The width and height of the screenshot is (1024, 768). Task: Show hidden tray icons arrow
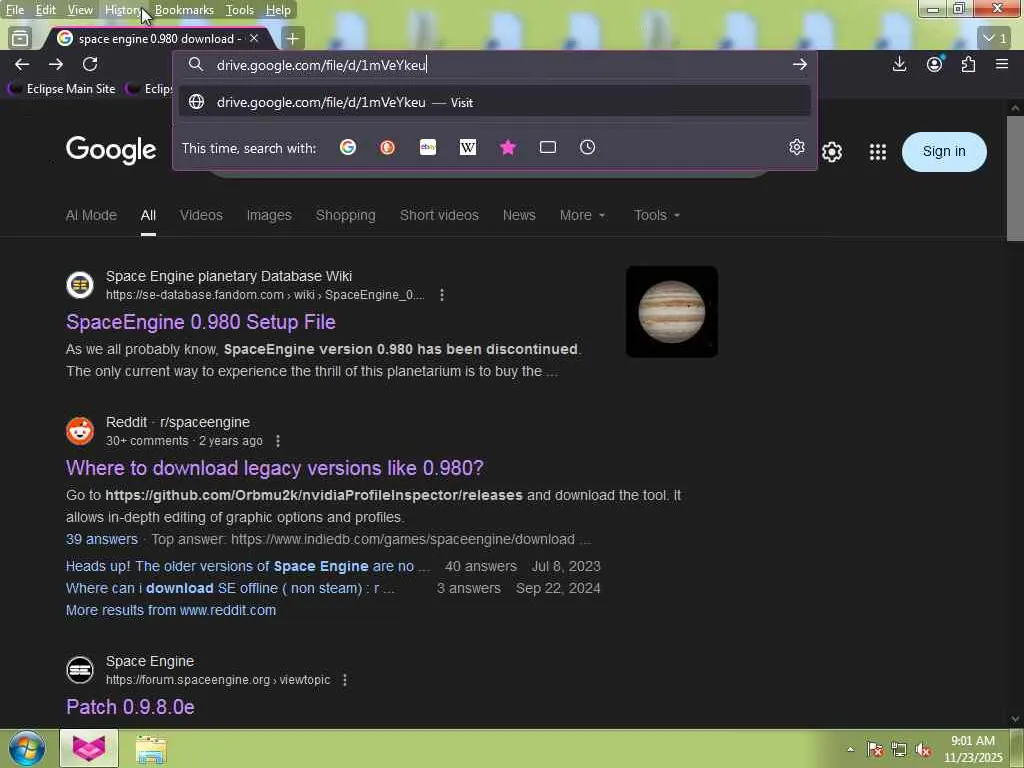coord(850,749)
